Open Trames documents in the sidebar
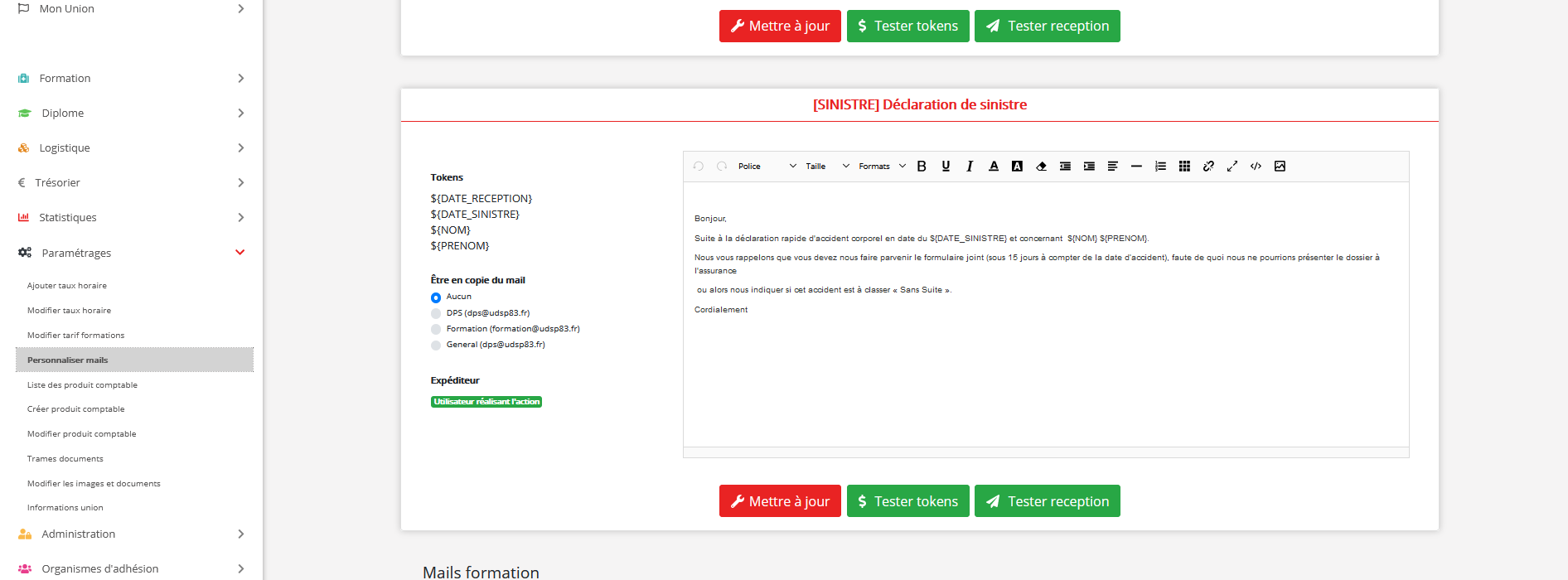Screen dimensions: 1568x580 point(65,459)
